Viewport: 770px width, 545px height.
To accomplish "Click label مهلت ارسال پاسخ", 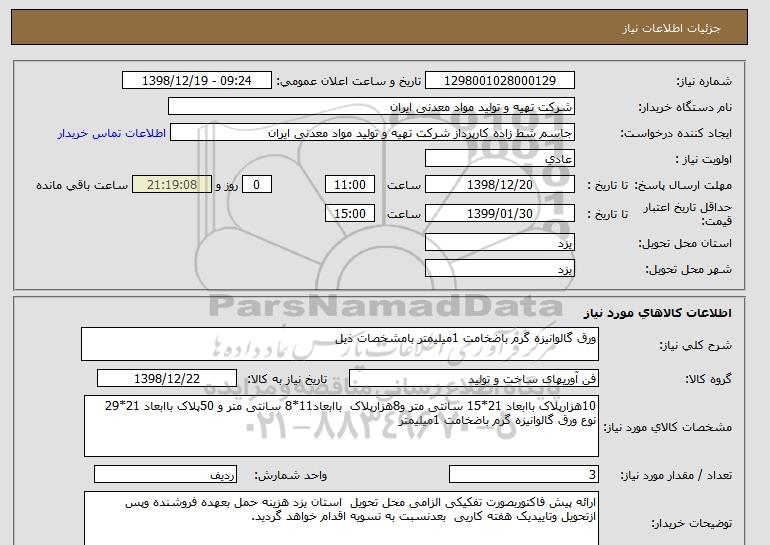I will pyautogui.click(x=684, y=185).
